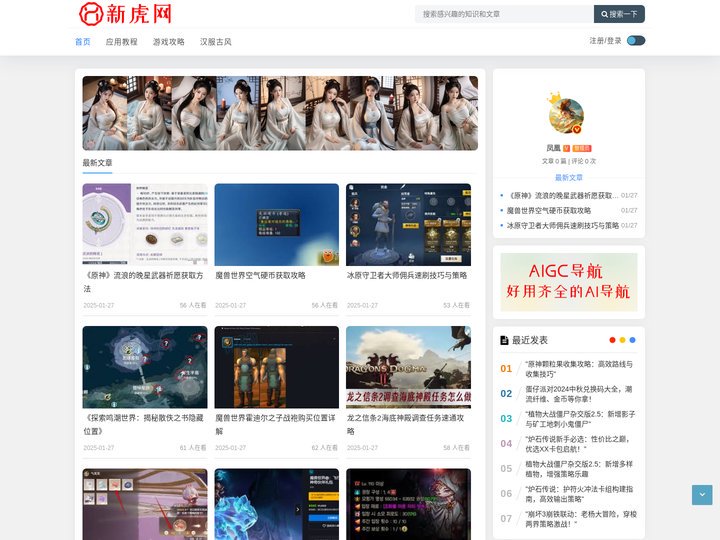Open the 霍迪尔之子战袍 article thumbnail
The width and height of the screenshot is (720, 540).
coord(276,367)
